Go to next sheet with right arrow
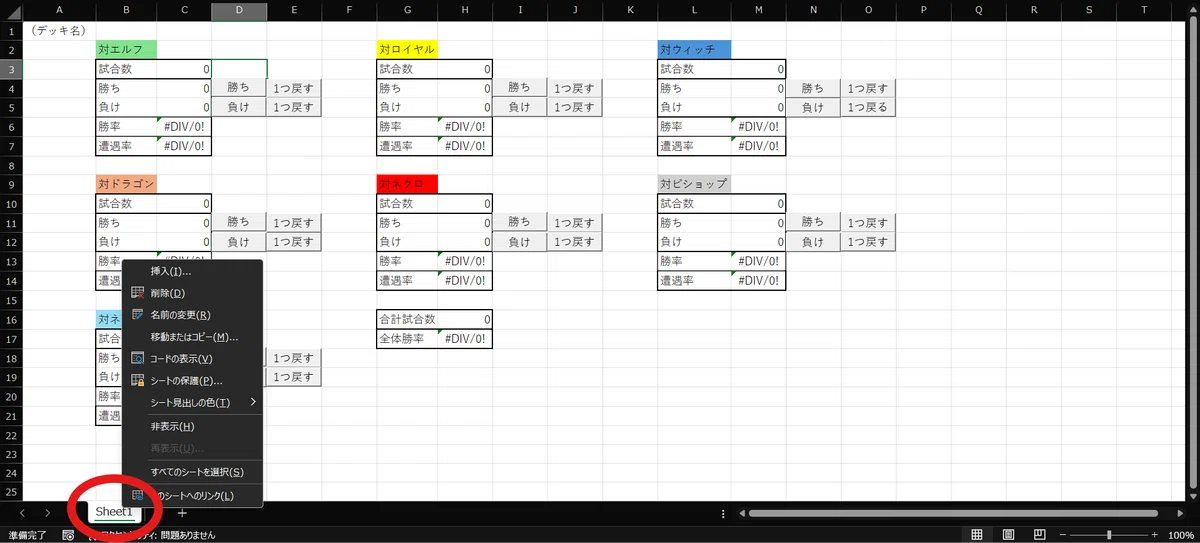 [x=47, y=512]
